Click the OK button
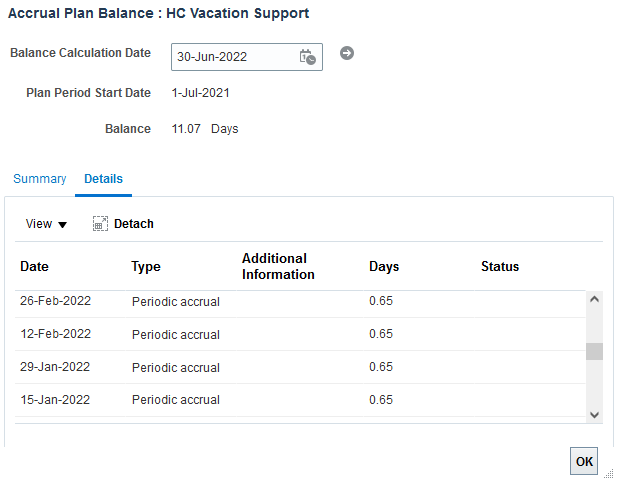Screen dimensions: 620x484 tap(584, 461)
